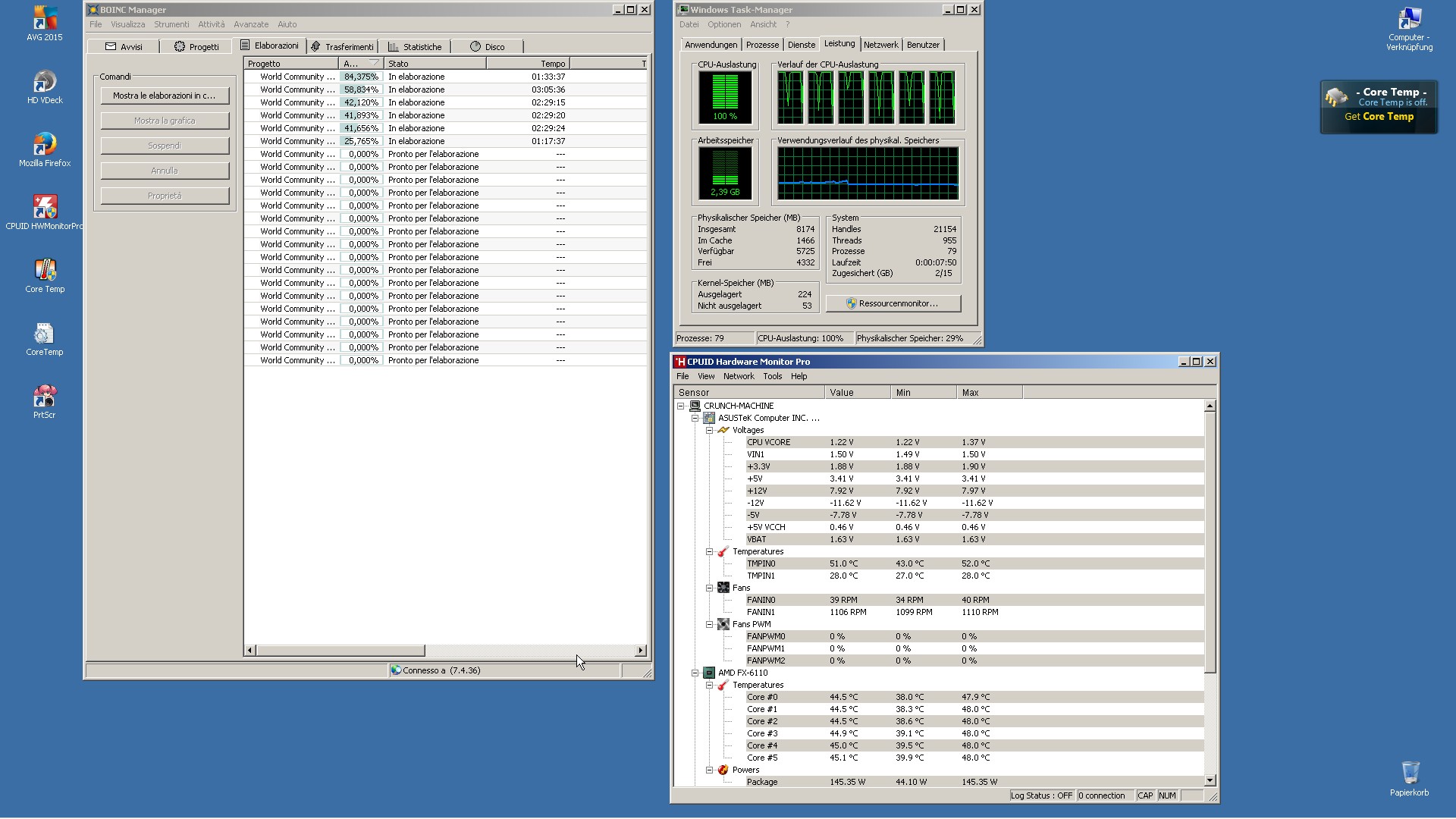Click the Proprietà button
1456x819 pixels.
pos(165,196)
